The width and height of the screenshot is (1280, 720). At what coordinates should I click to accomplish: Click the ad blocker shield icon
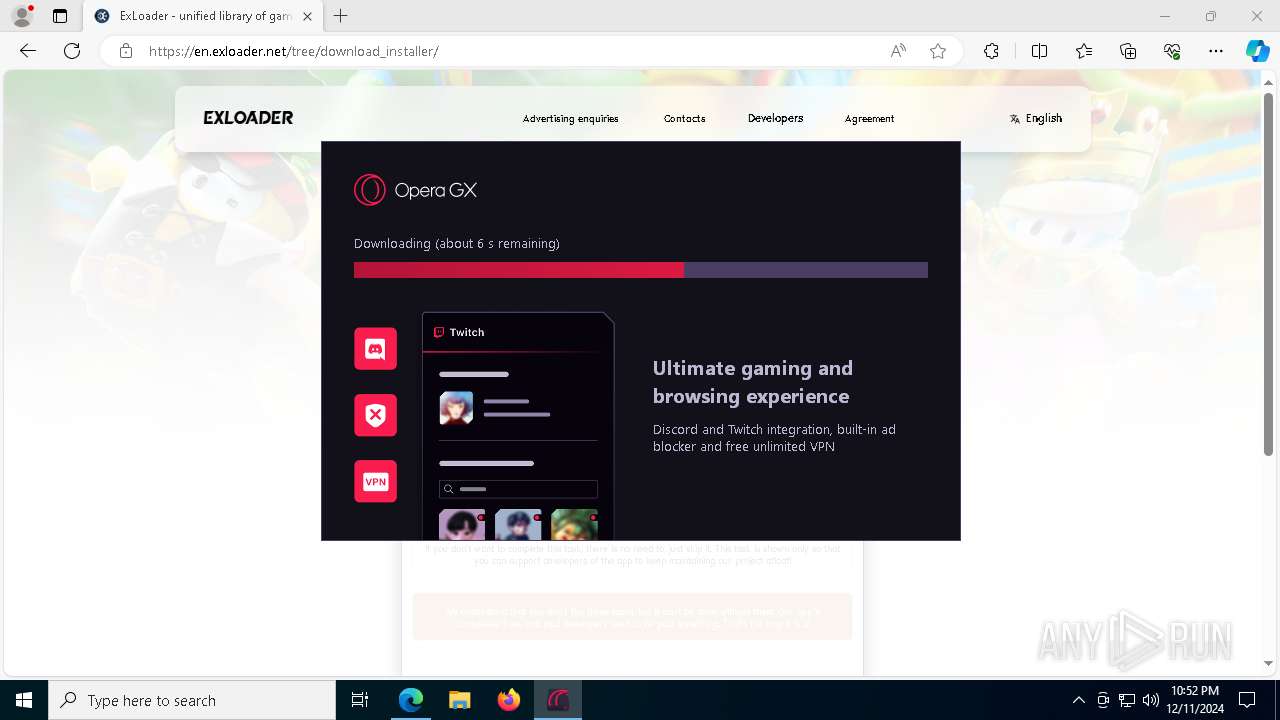376,415
